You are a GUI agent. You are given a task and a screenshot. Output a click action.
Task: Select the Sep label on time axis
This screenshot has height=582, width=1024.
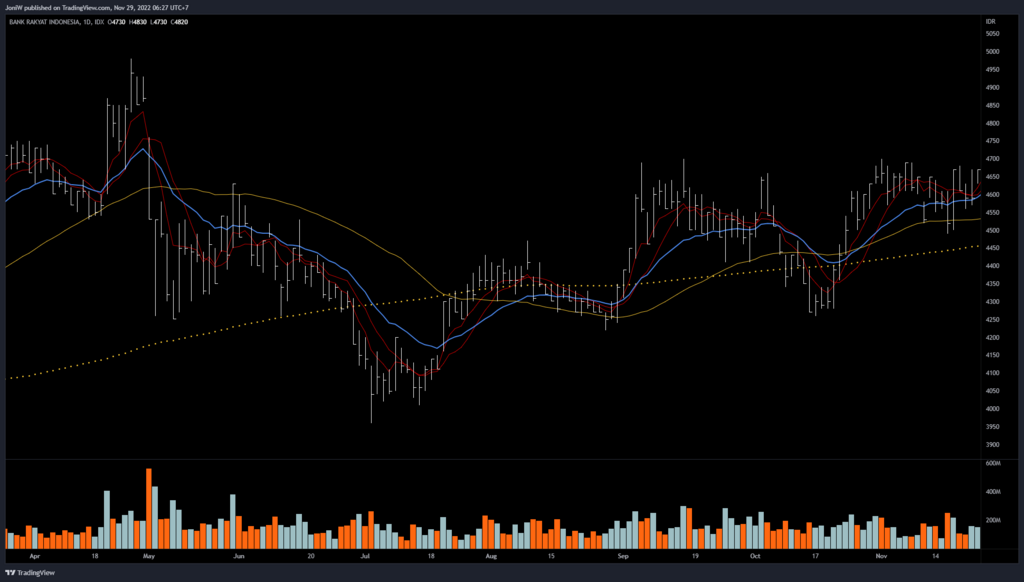(623, 555)
